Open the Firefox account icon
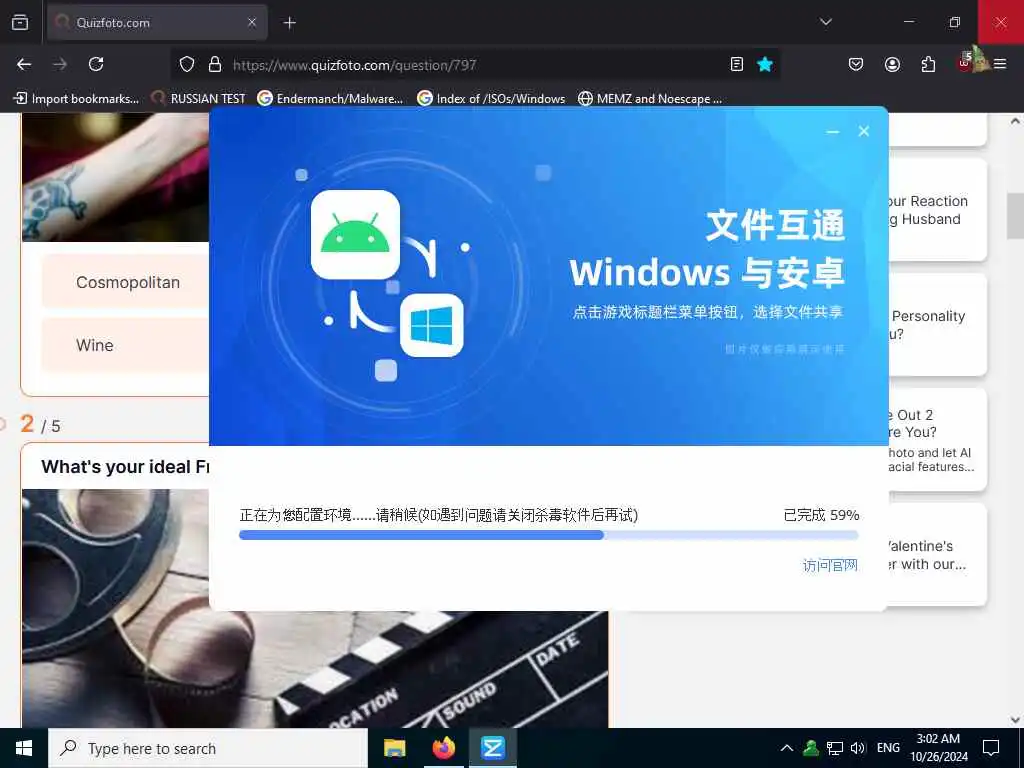The height and width of the screenshot is (768, 1024). pos(892,64)
